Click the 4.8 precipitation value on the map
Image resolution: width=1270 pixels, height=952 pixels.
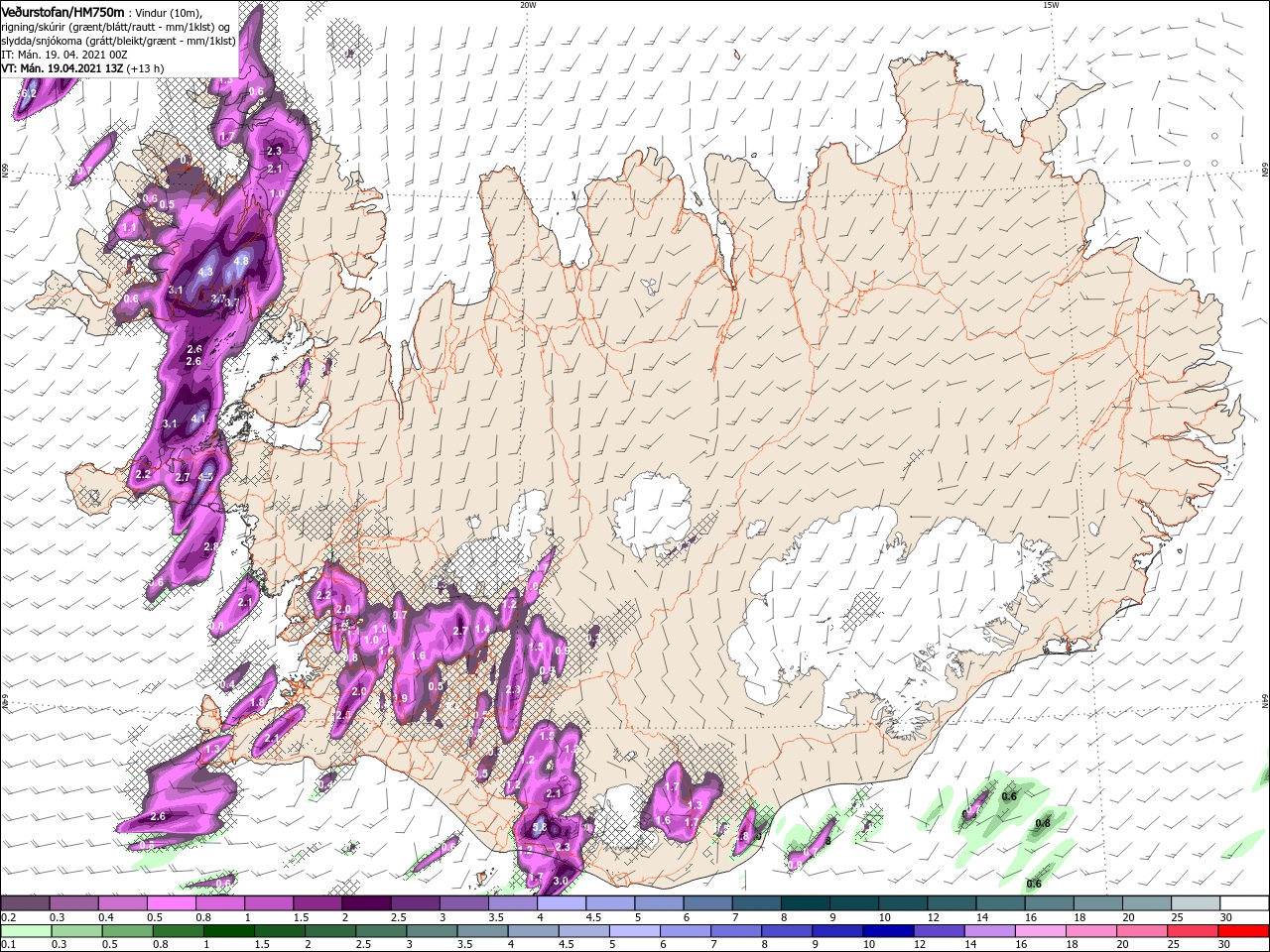pos(241,262)
